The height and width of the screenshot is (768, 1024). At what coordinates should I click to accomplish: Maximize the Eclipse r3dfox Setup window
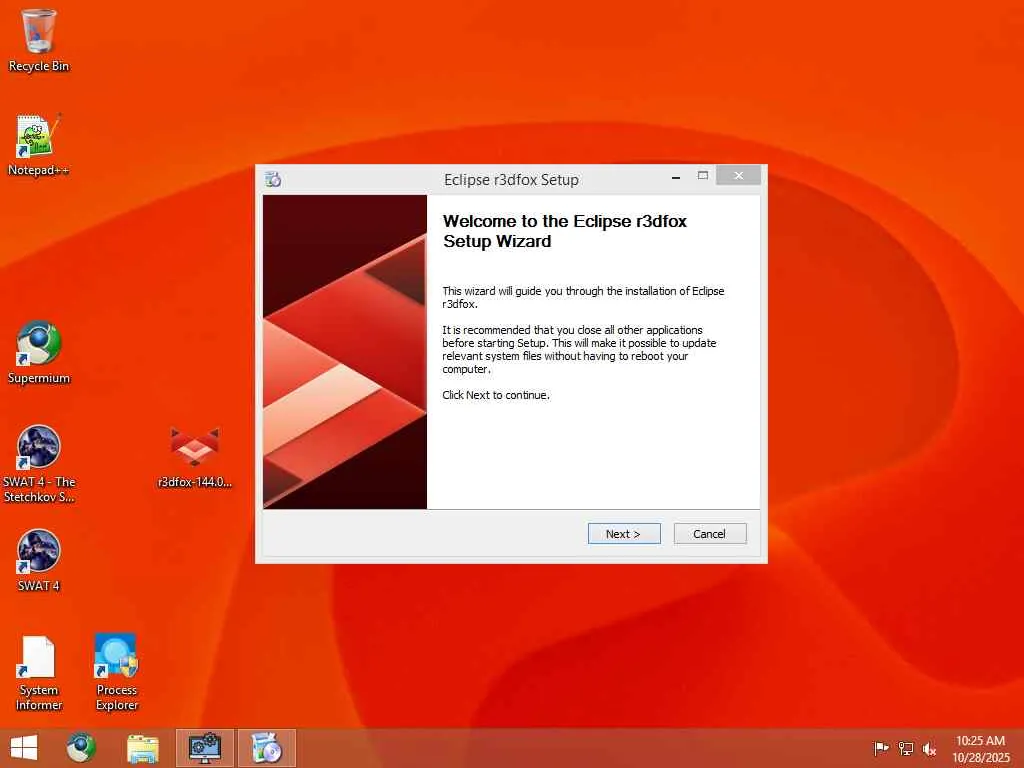point(703,176)
